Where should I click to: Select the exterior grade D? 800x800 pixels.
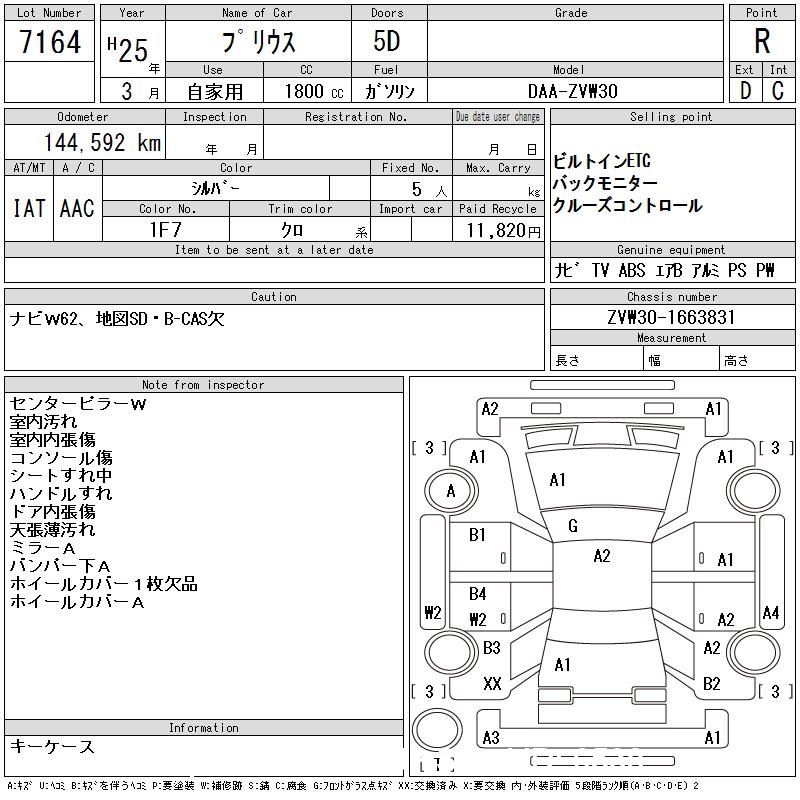745,91
